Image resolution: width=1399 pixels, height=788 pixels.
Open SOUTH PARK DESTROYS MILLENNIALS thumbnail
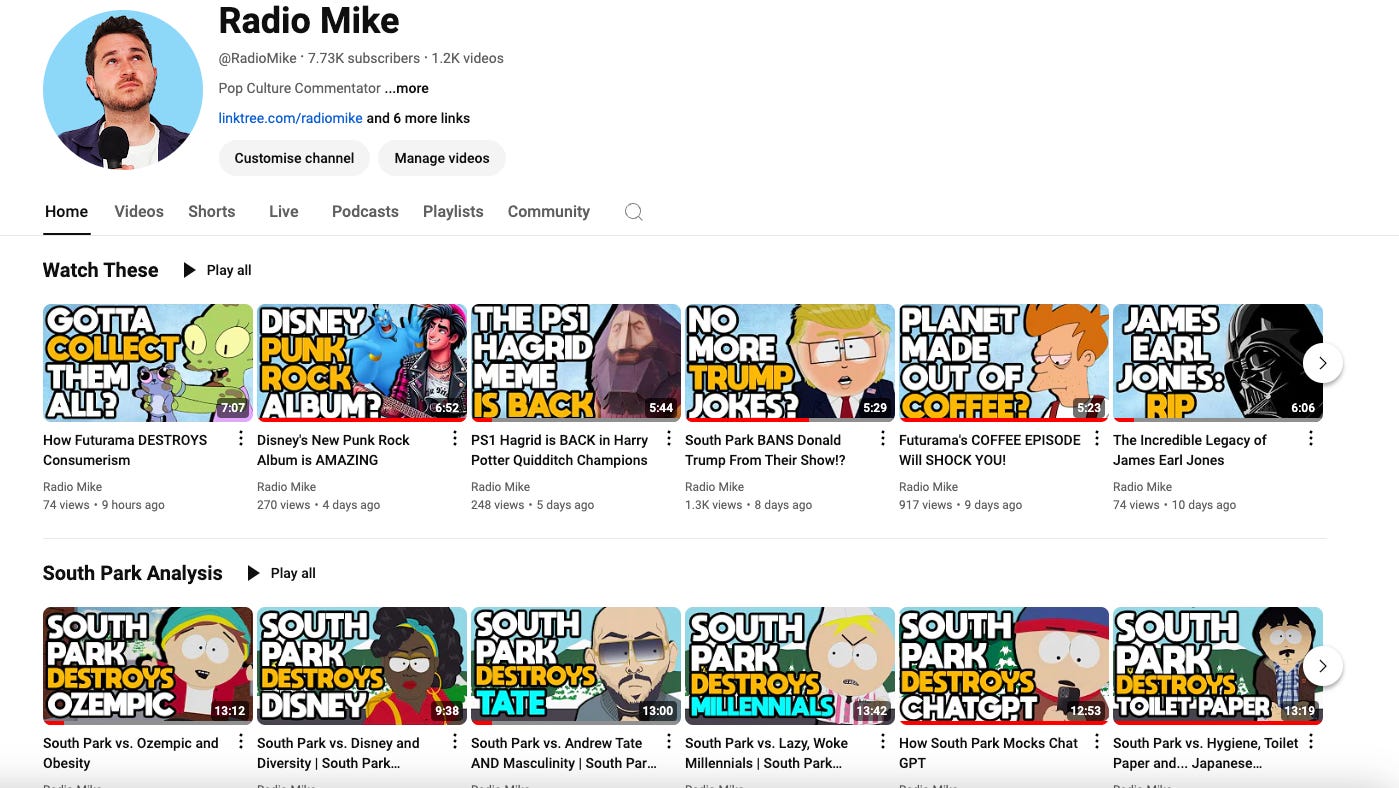[x=790, y=666]
